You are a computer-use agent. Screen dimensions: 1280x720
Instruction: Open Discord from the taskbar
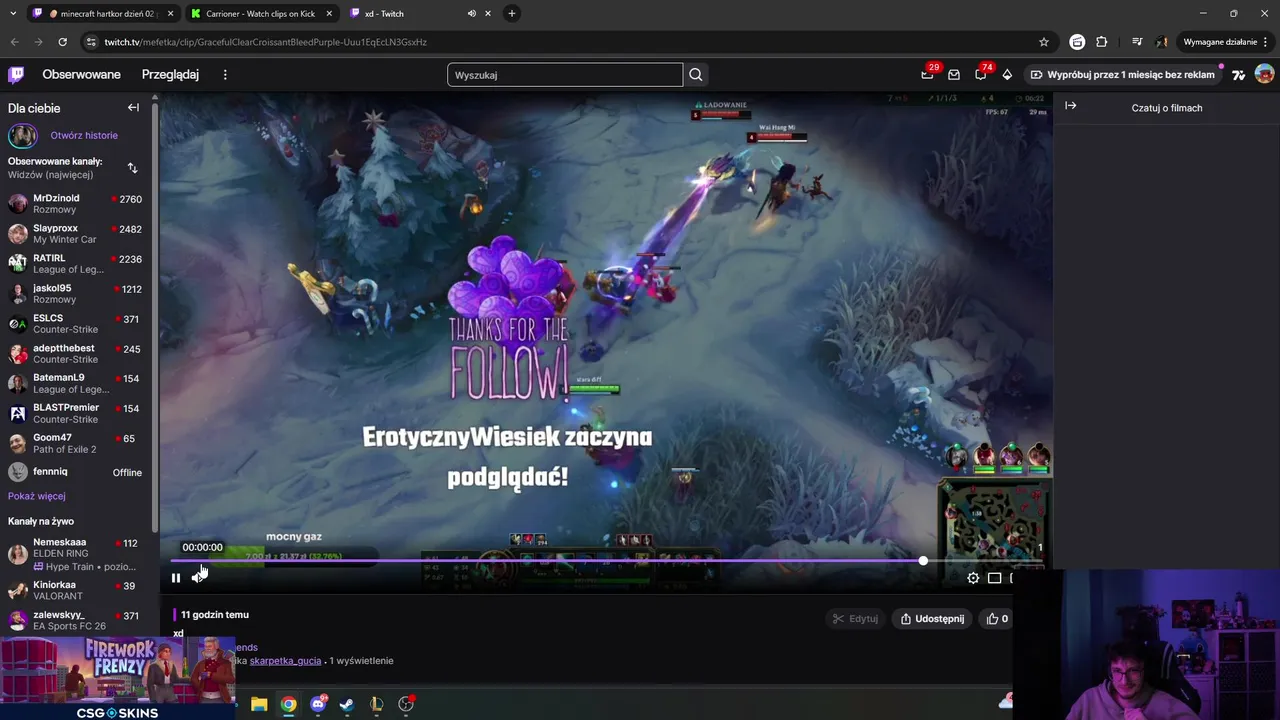coord(318,704)
